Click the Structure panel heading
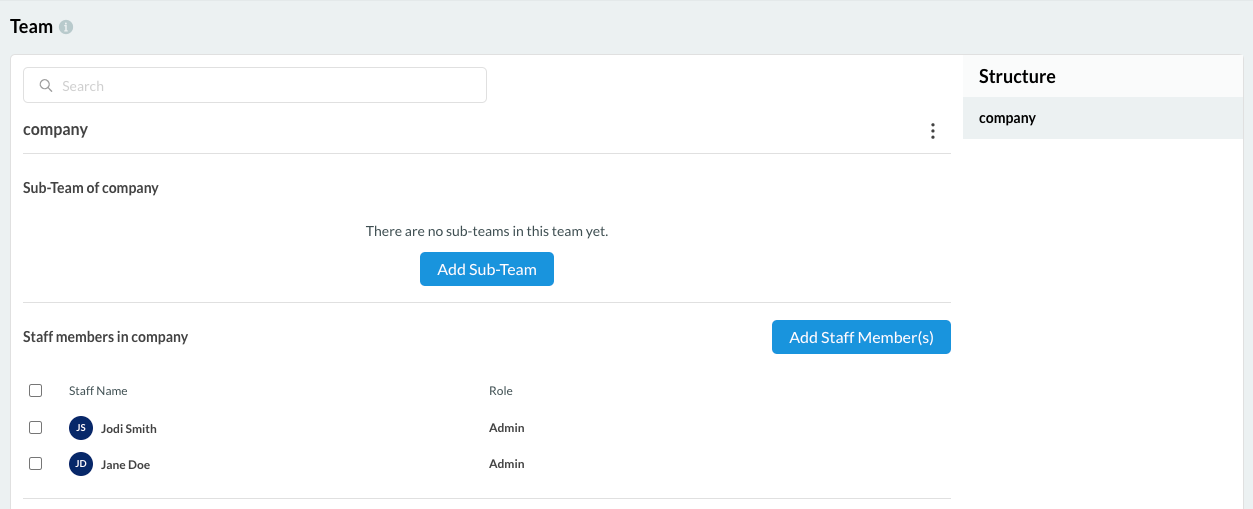Viewport: 1253px width, 509px height. pos(1017,77)
